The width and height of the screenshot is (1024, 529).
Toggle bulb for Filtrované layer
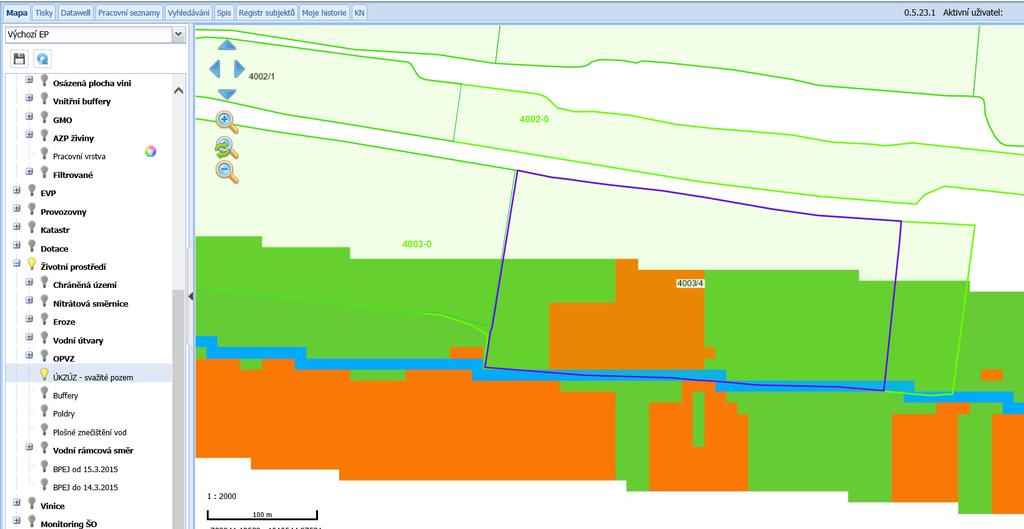tap(44, 172)
